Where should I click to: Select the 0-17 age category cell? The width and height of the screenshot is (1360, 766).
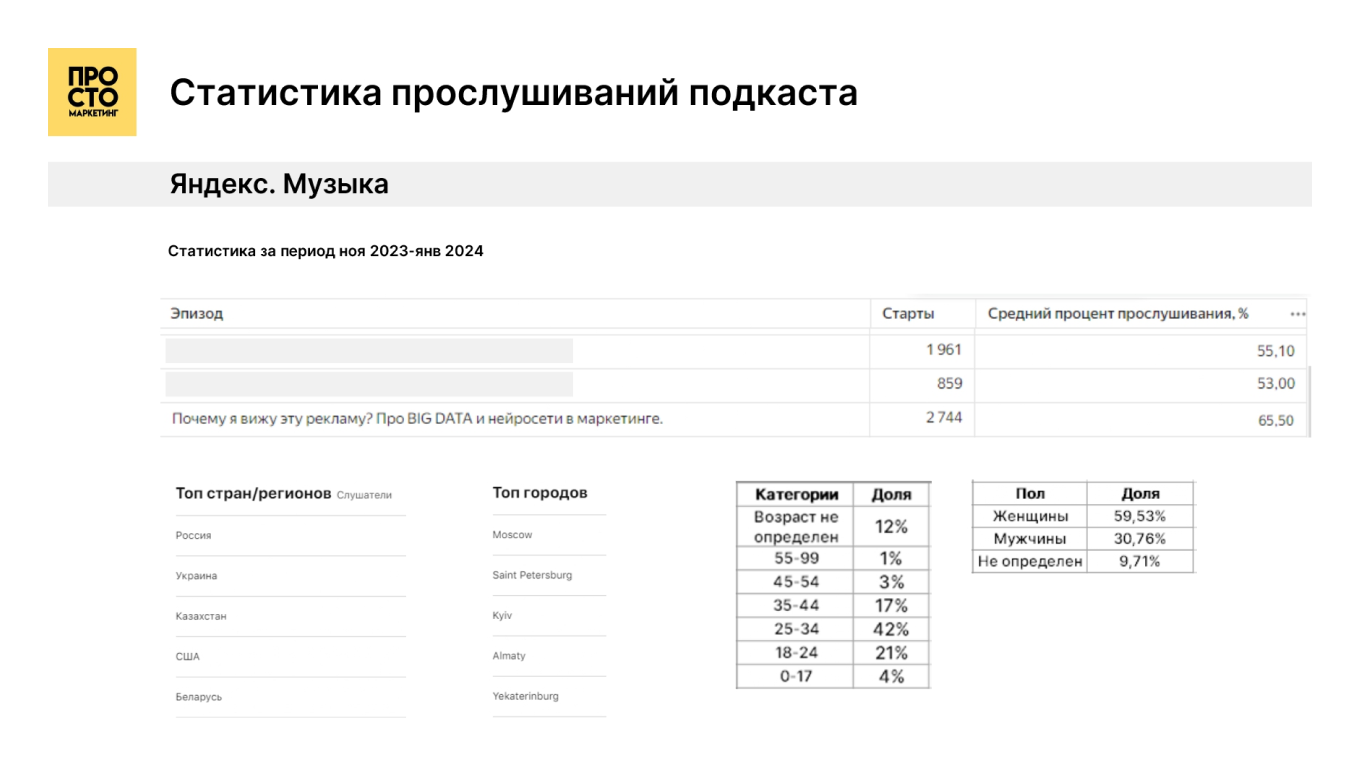796,677
